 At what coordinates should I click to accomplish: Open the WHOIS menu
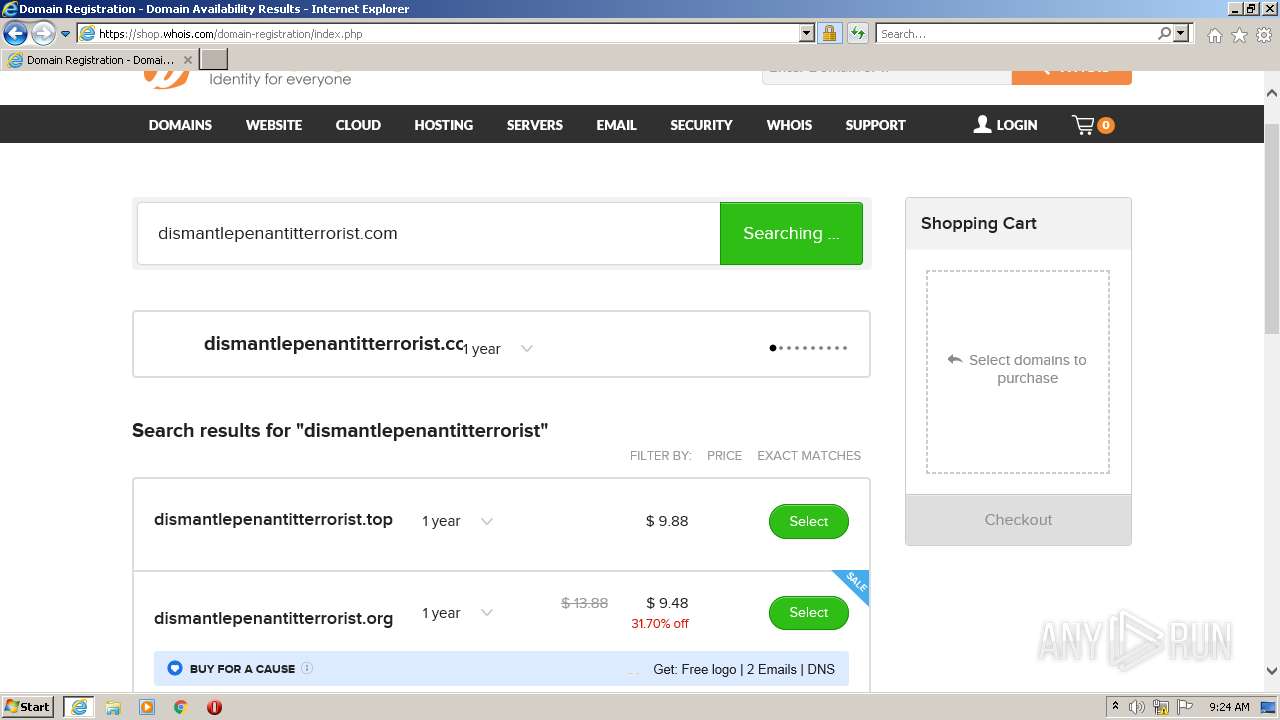click(789, 125)
